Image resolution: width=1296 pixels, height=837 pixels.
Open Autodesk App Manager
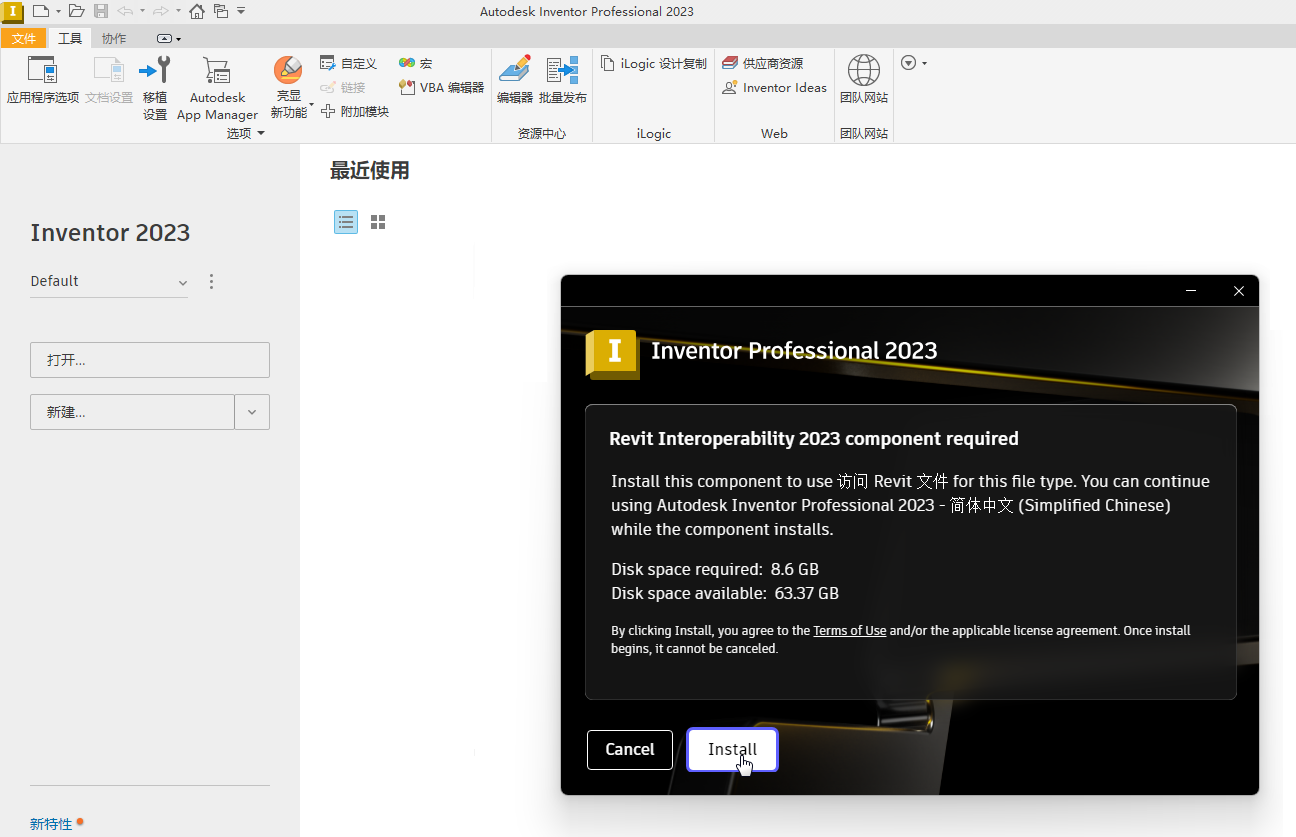pyautogui.click(x=217, y=88)
